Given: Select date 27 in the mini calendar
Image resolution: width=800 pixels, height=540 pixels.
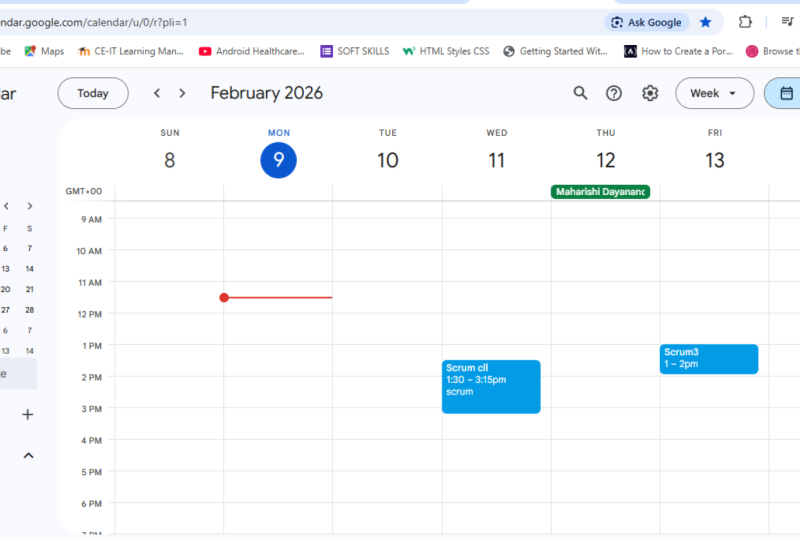Looking at the screenshot, I should [6, 310].
